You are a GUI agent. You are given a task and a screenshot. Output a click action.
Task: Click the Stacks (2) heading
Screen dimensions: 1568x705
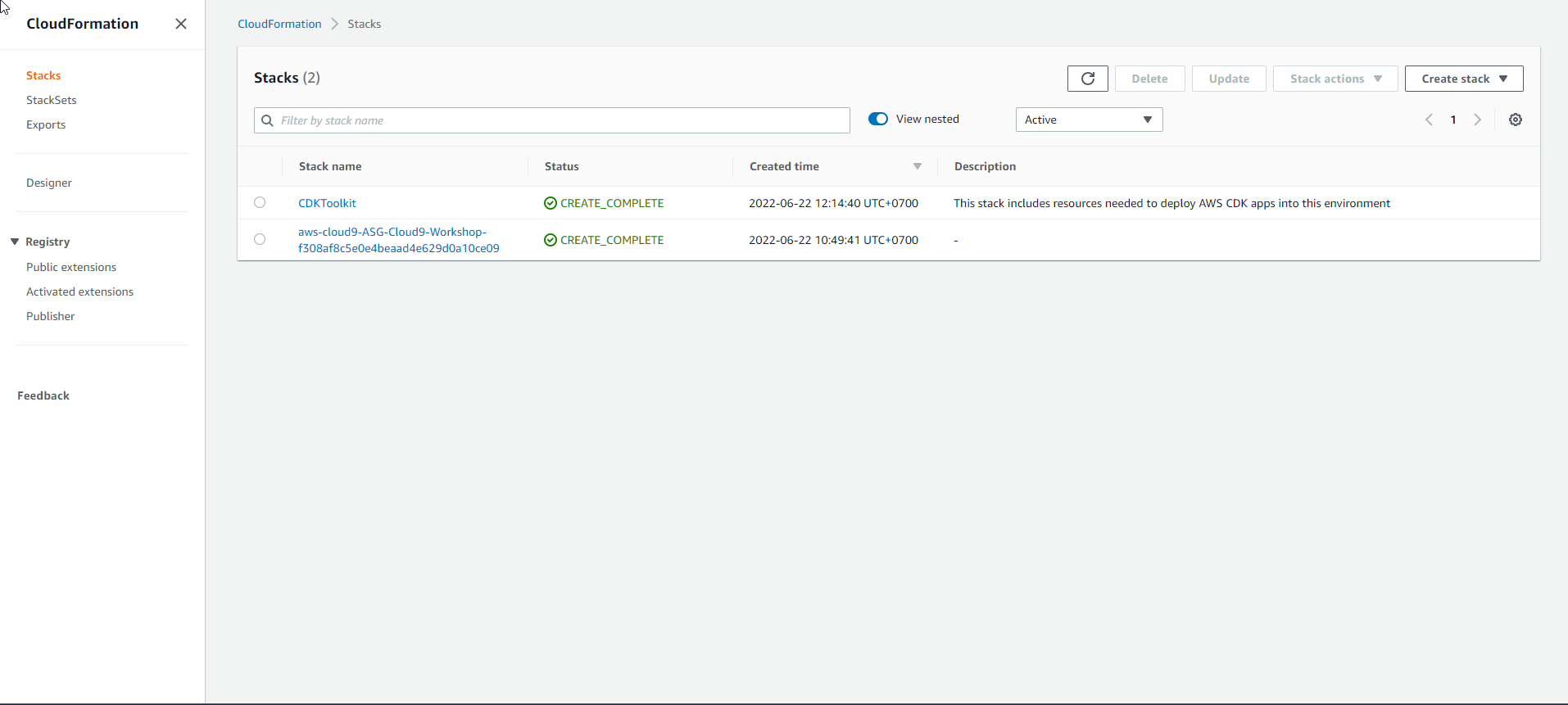tap(287, 78)
